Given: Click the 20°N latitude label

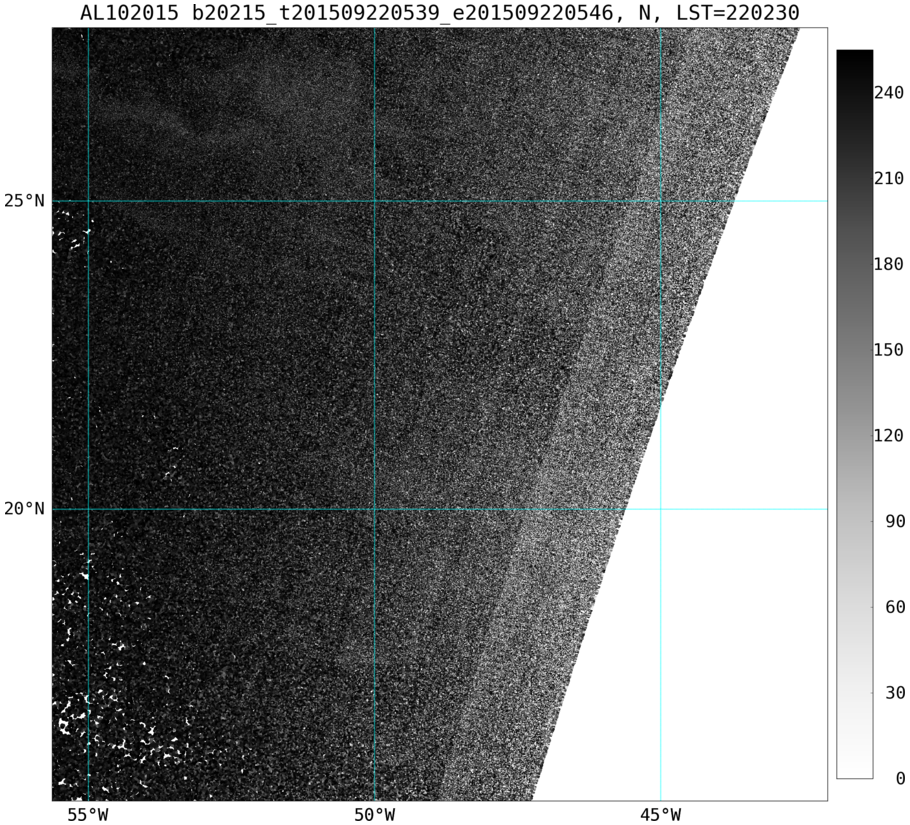Looking at the screenshot, I should coord(24,509).
